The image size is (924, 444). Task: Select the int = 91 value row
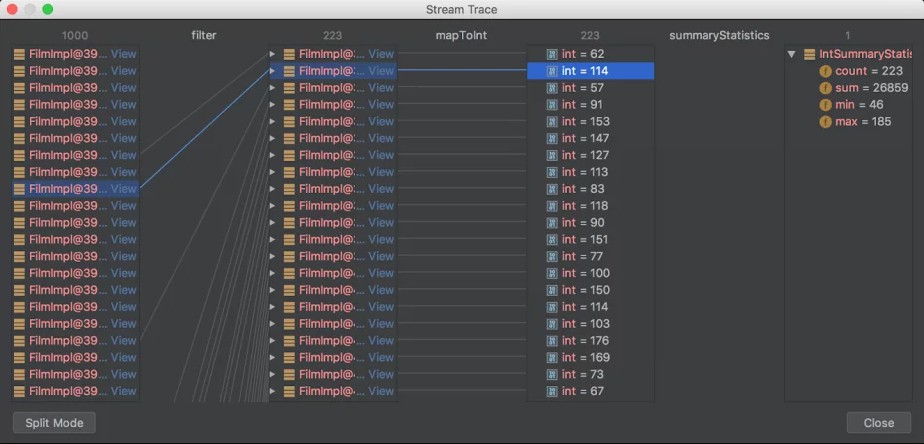click(590, 105)
